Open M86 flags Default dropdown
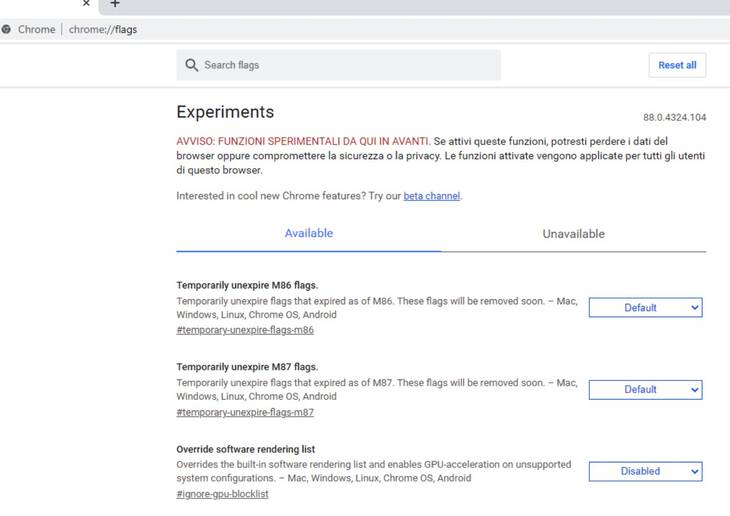Viewport: 730px width, 516px height. click(x=645, y=308)
